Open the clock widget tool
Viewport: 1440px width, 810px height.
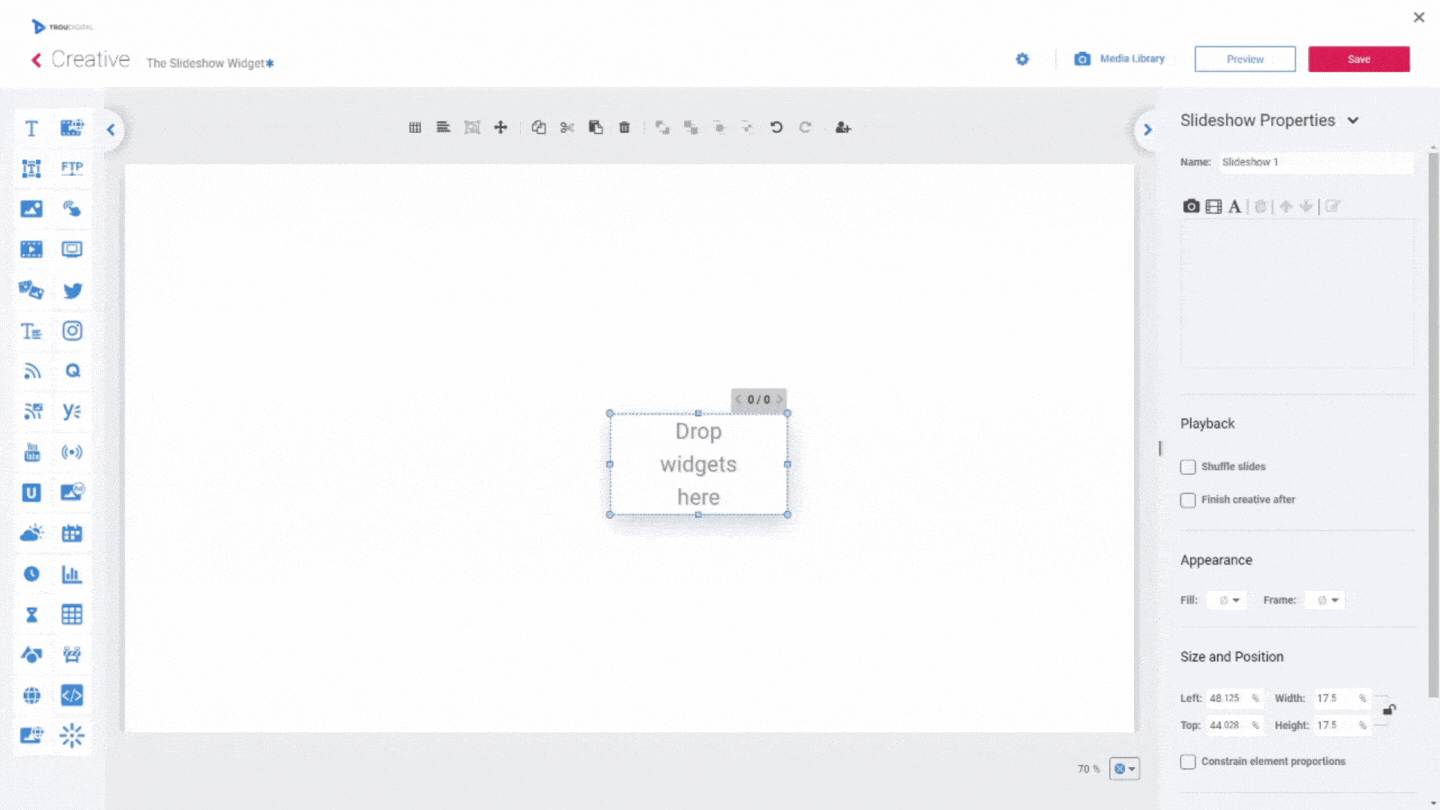click(31, 573)
